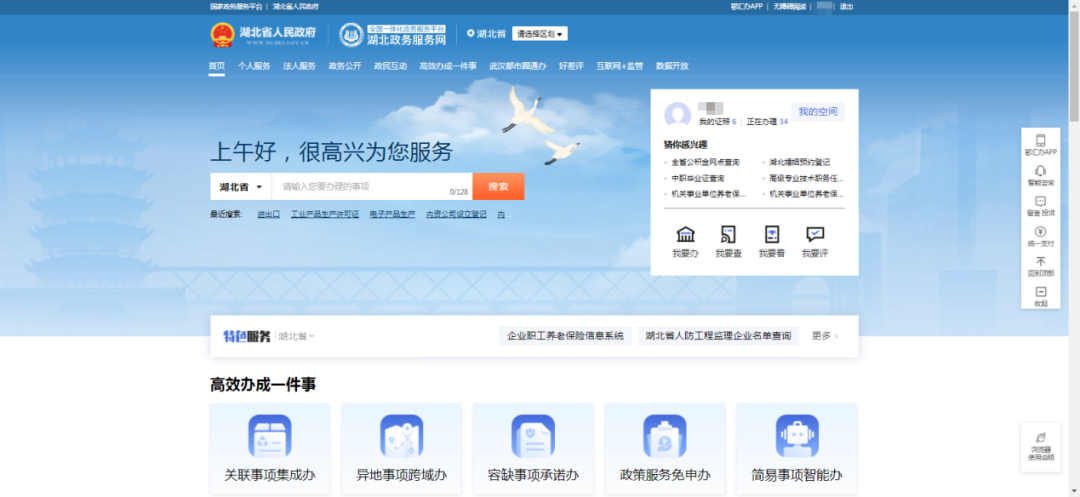This screenshot has width=1080, height=497.
Task: Open the 我要看 document icon
Action: pos(771,234)
